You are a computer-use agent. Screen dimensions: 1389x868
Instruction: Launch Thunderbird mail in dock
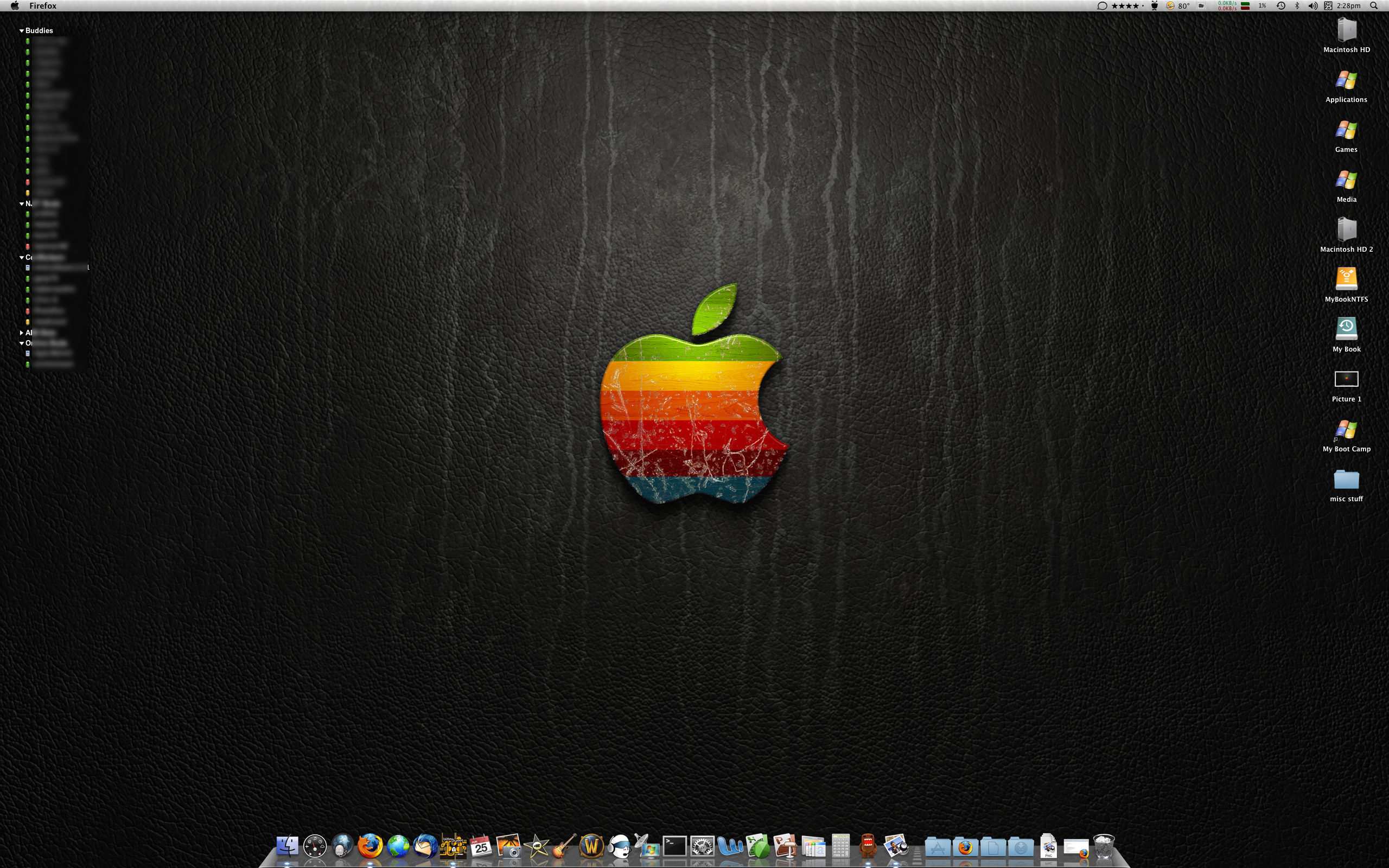click(x=425, y=846)
